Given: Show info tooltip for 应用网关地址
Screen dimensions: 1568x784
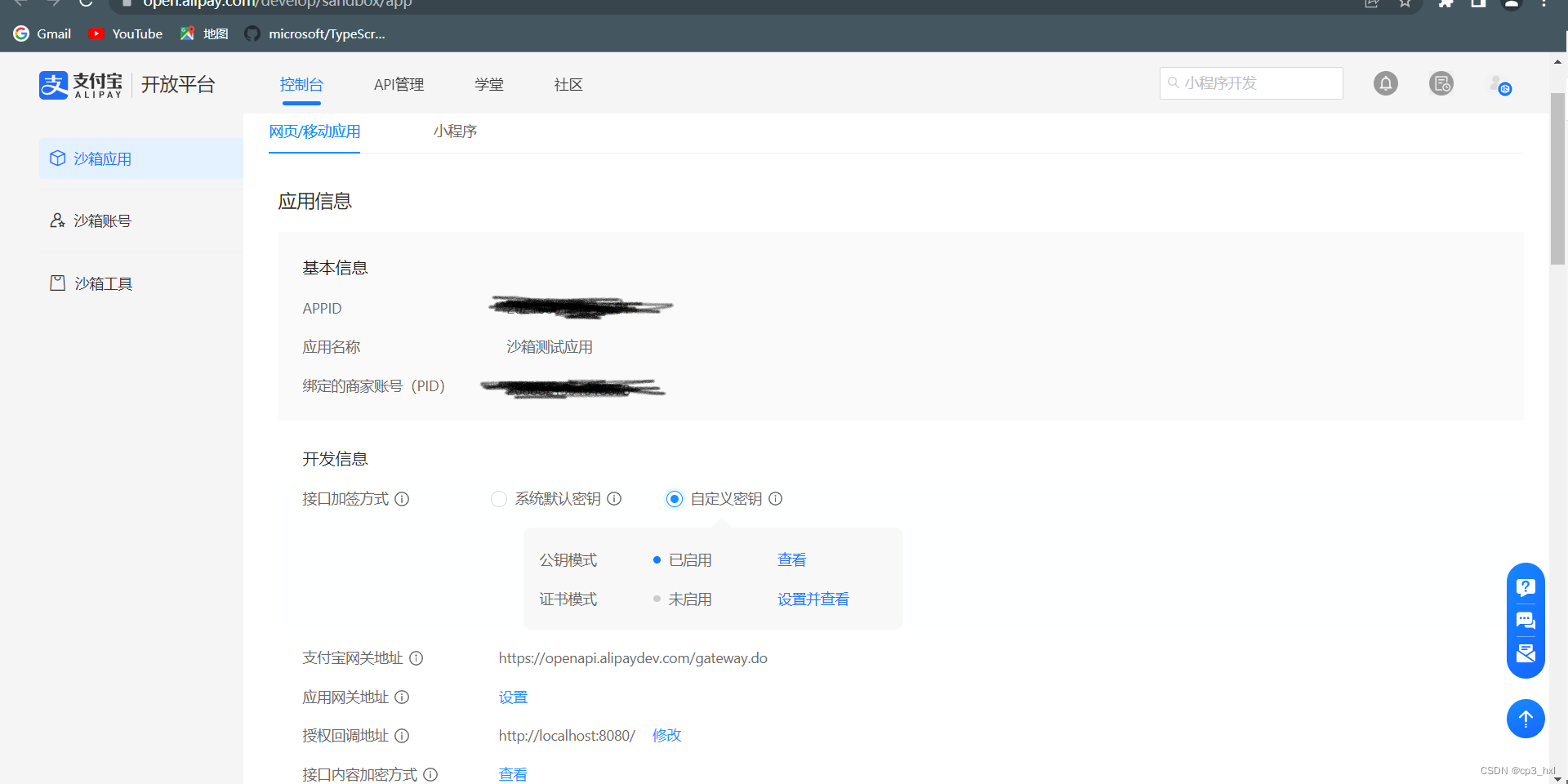Looking at the screenshot, I should (402, 697).
